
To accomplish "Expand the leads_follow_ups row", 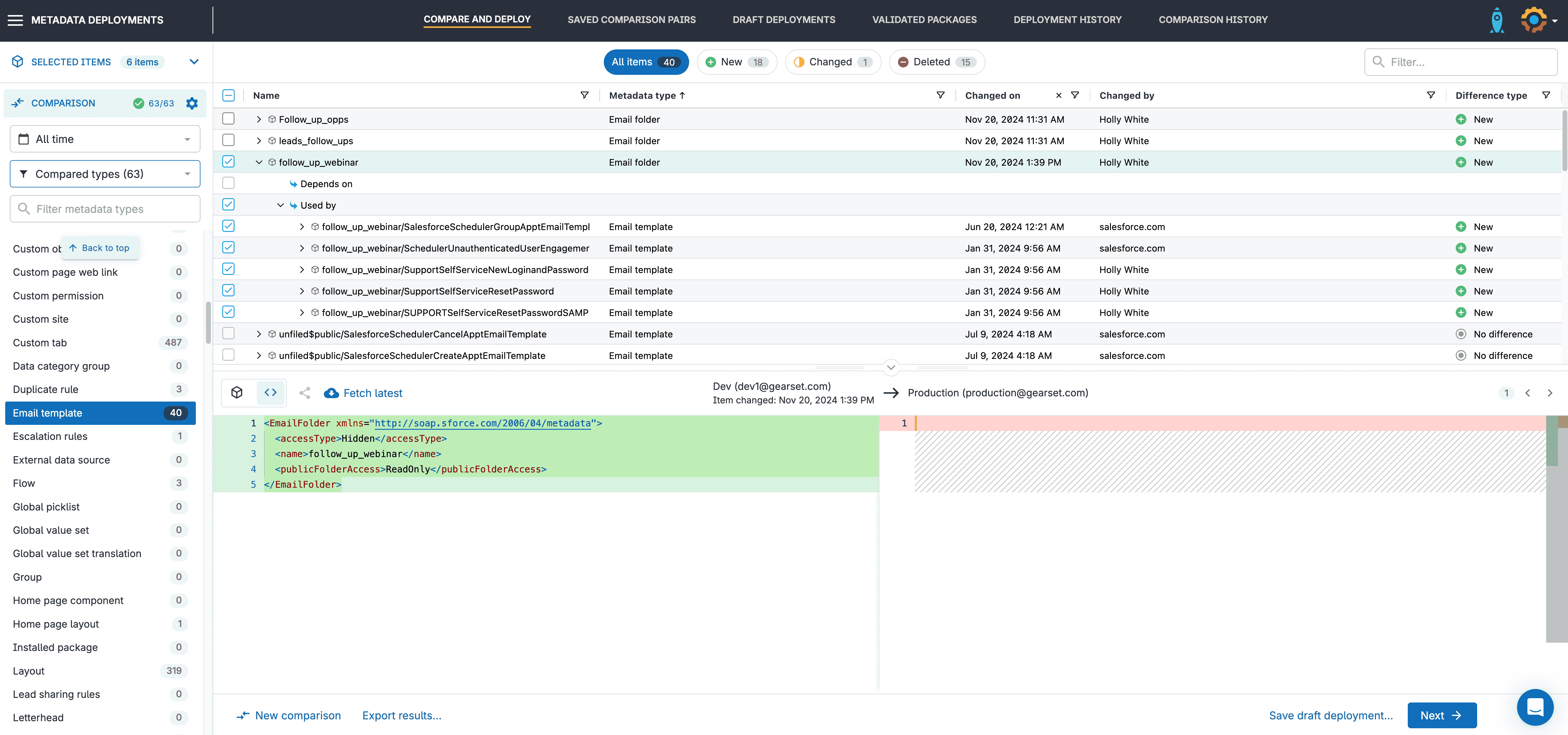I will pos(259,141).
